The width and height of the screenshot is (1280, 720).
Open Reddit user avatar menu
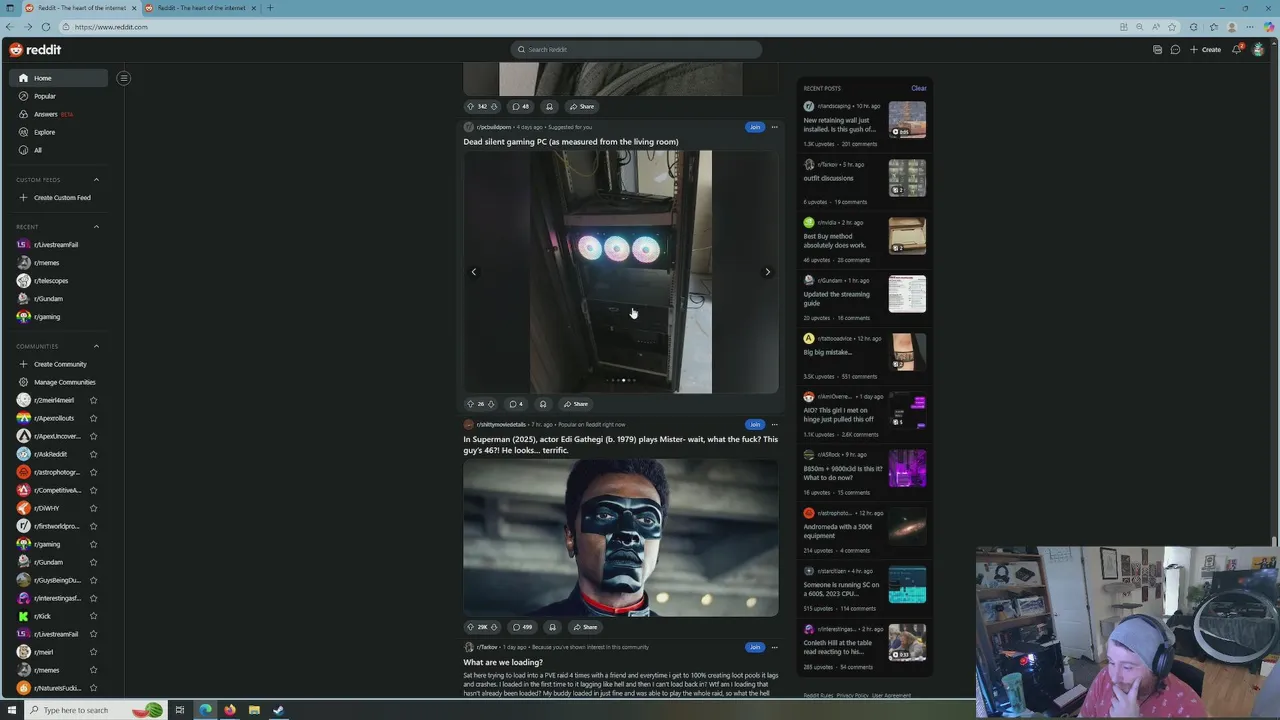[x=1258, y=49]
